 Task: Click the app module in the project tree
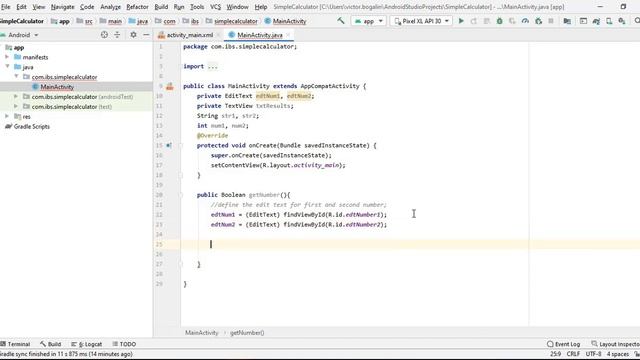[x=19, y=47]
